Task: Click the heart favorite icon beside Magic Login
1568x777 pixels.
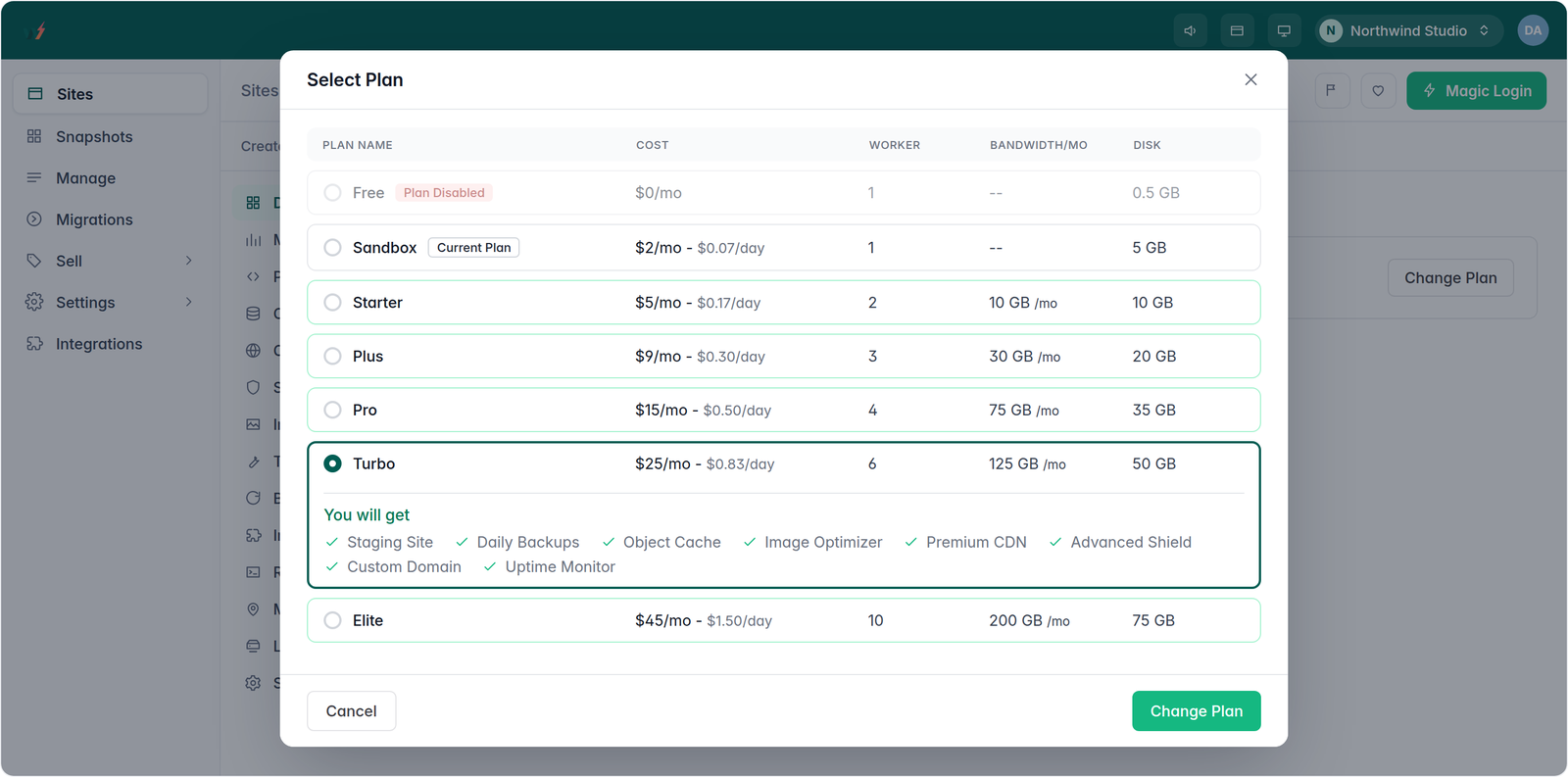Action: pyautogui.click(x=1378, y=90)
